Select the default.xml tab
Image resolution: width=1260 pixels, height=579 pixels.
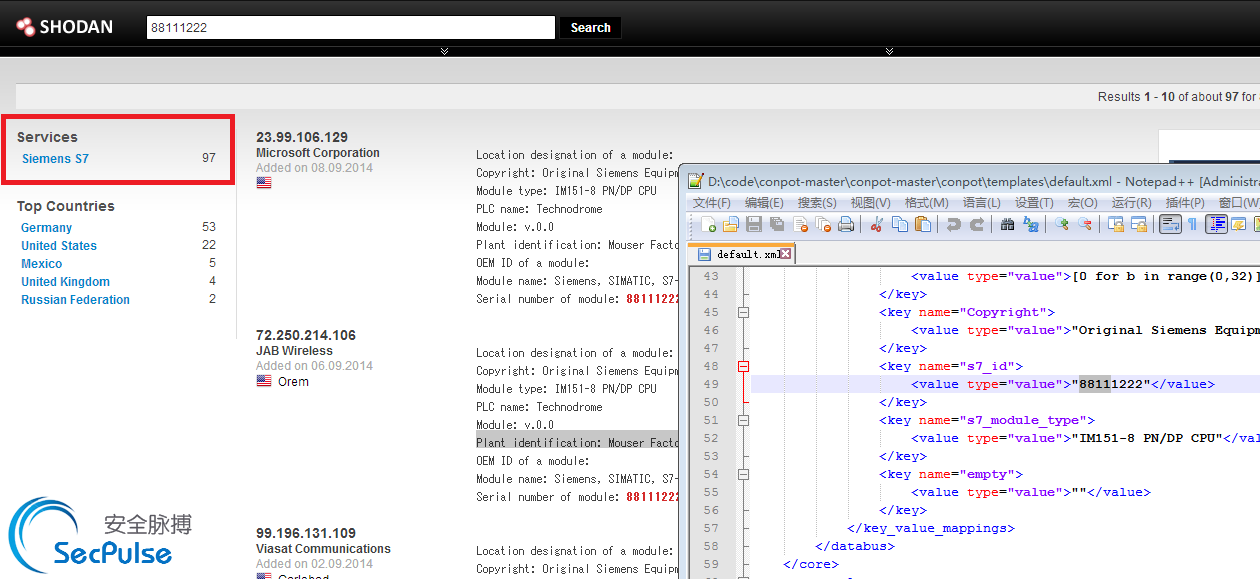click(x=741, y=254)
